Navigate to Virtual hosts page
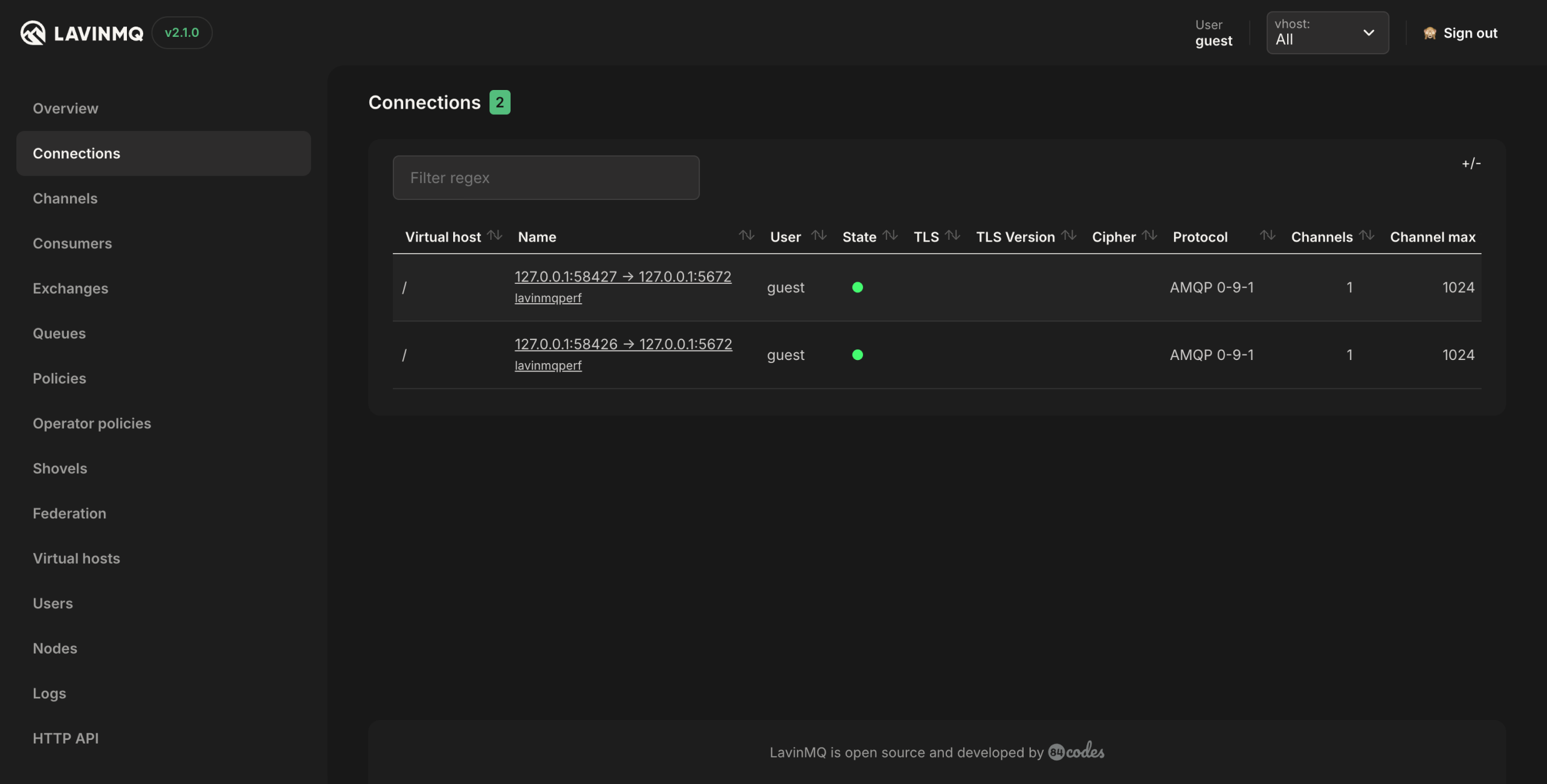The image size is (1547, 784). click(x=76, y=559)
